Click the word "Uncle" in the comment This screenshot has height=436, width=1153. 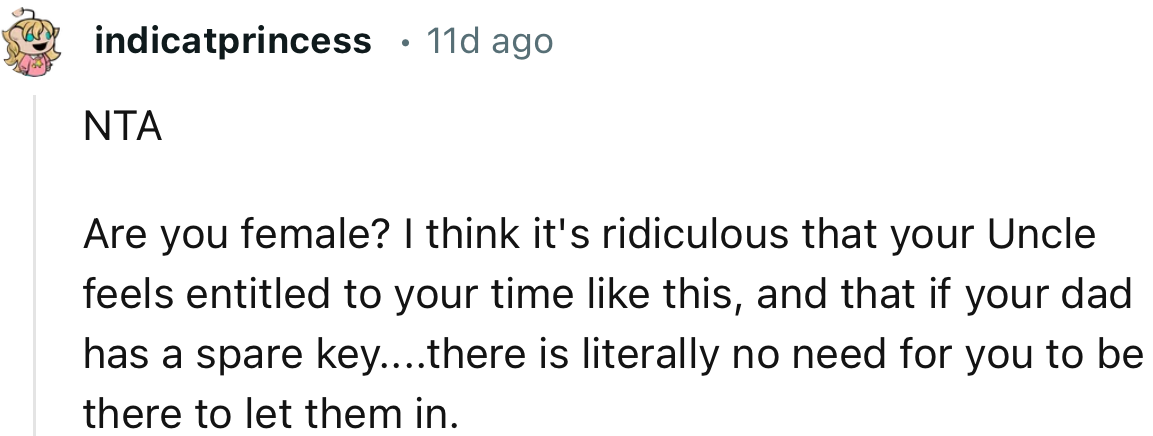[1043, 236]
